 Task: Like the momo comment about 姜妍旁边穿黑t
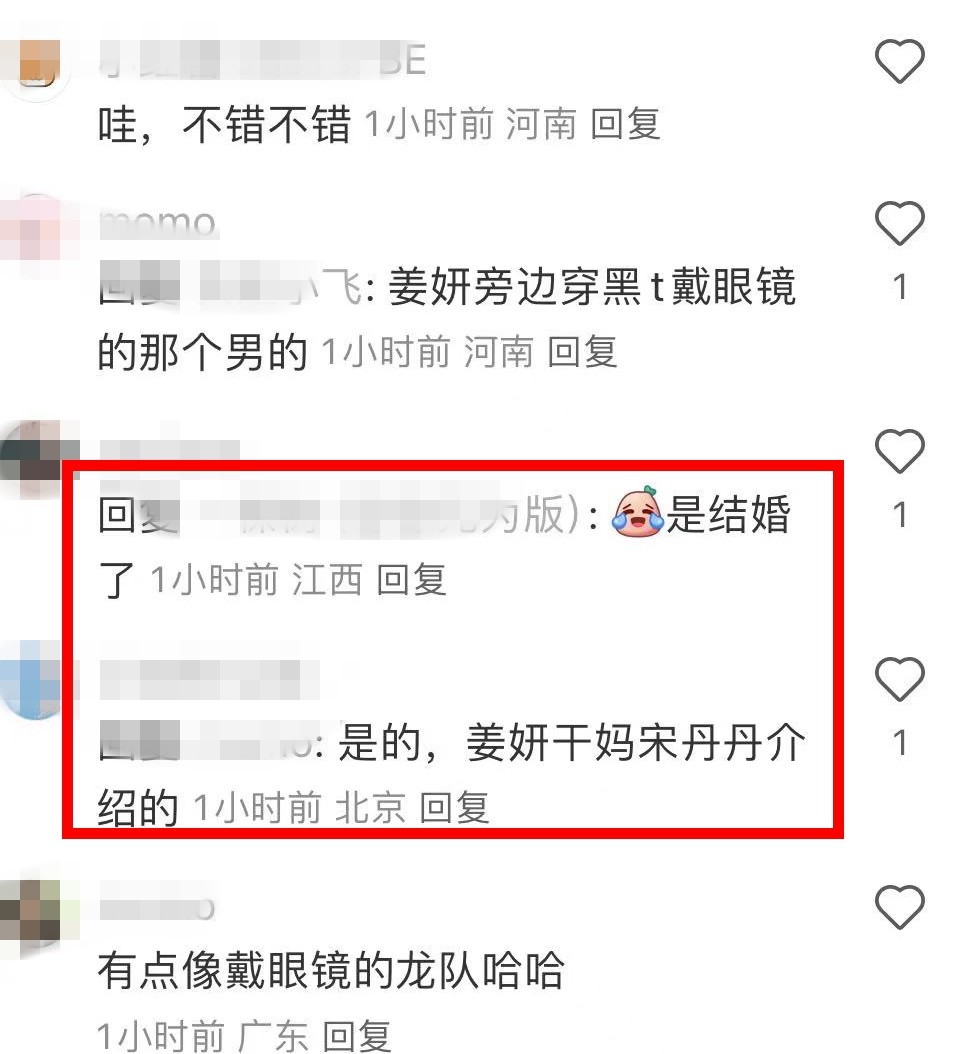pyautogui.click(x=899, y=222)
